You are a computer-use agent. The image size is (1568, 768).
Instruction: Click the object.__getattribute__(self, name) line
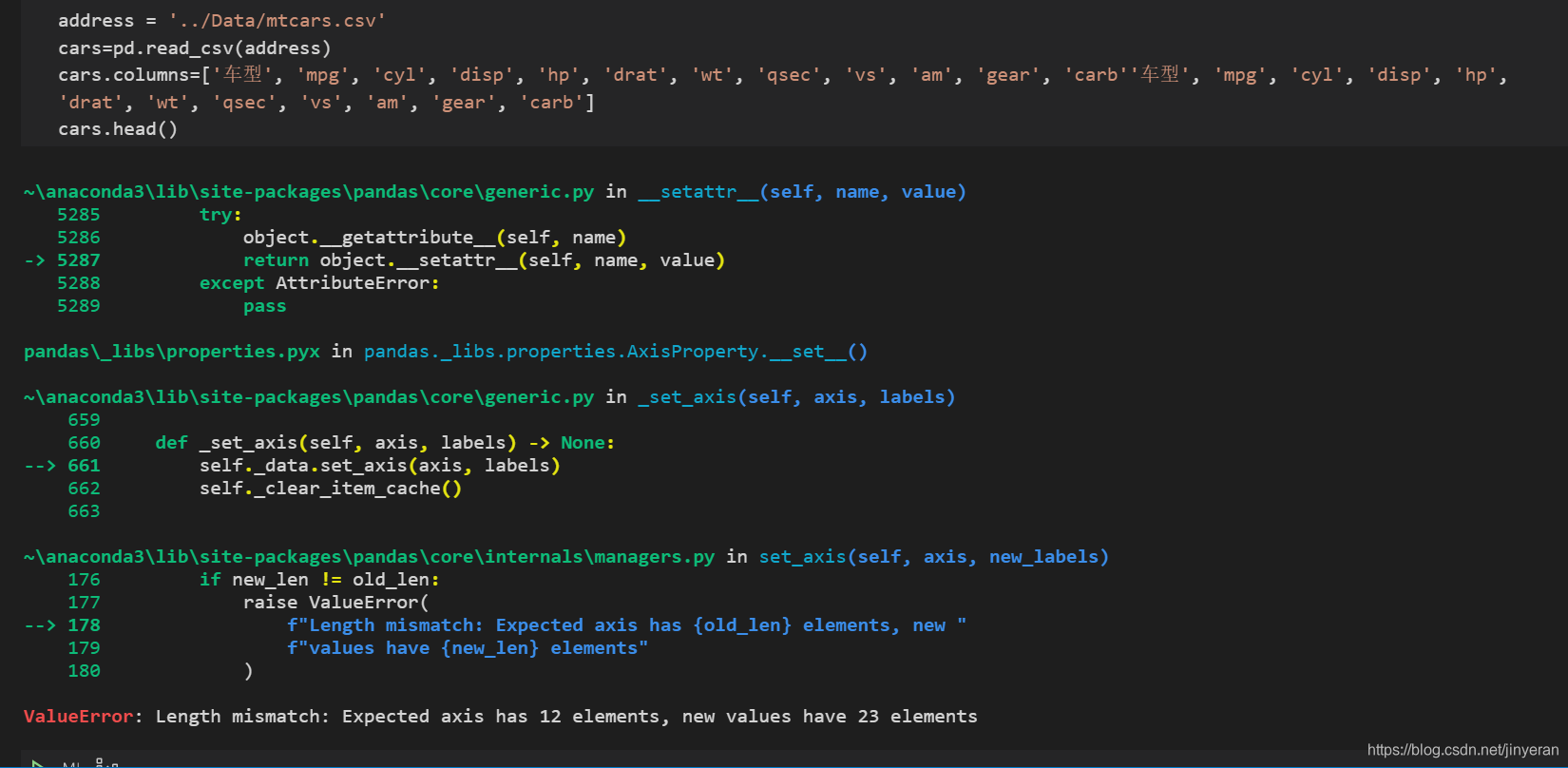click(x=434, y=238)
